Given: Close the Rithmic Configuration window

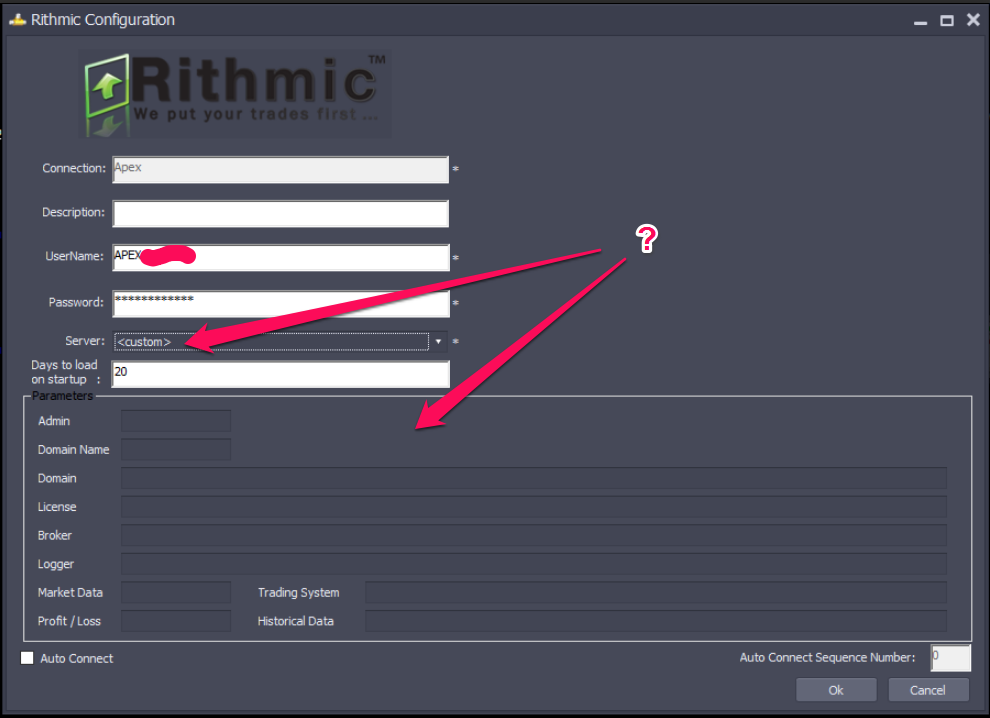Looking at the screenshot, I should pos(973,20).
